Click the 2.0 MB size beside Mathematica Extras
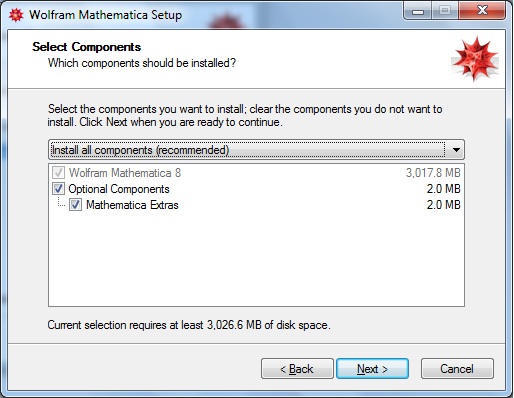 (x=444, y=205)
